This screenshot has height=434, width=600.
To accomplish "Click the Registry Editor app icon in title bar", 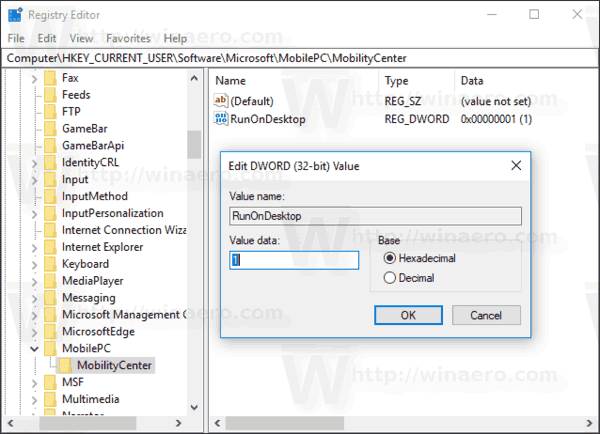I will click(15, 15).
